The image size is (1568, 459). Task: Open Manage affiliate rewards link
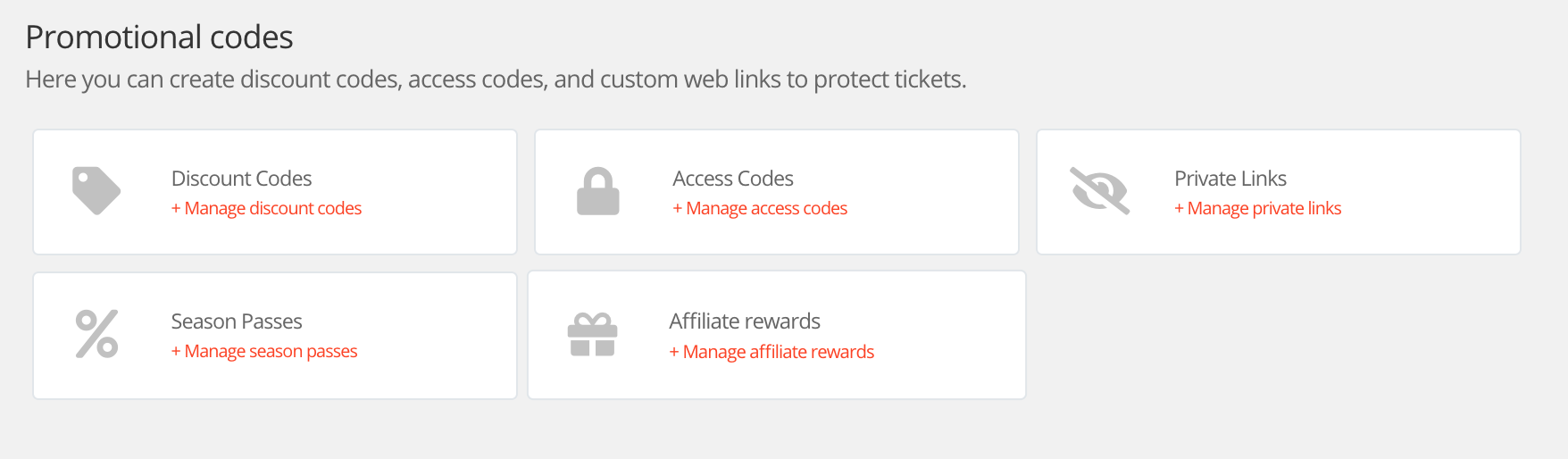point(771,352)
